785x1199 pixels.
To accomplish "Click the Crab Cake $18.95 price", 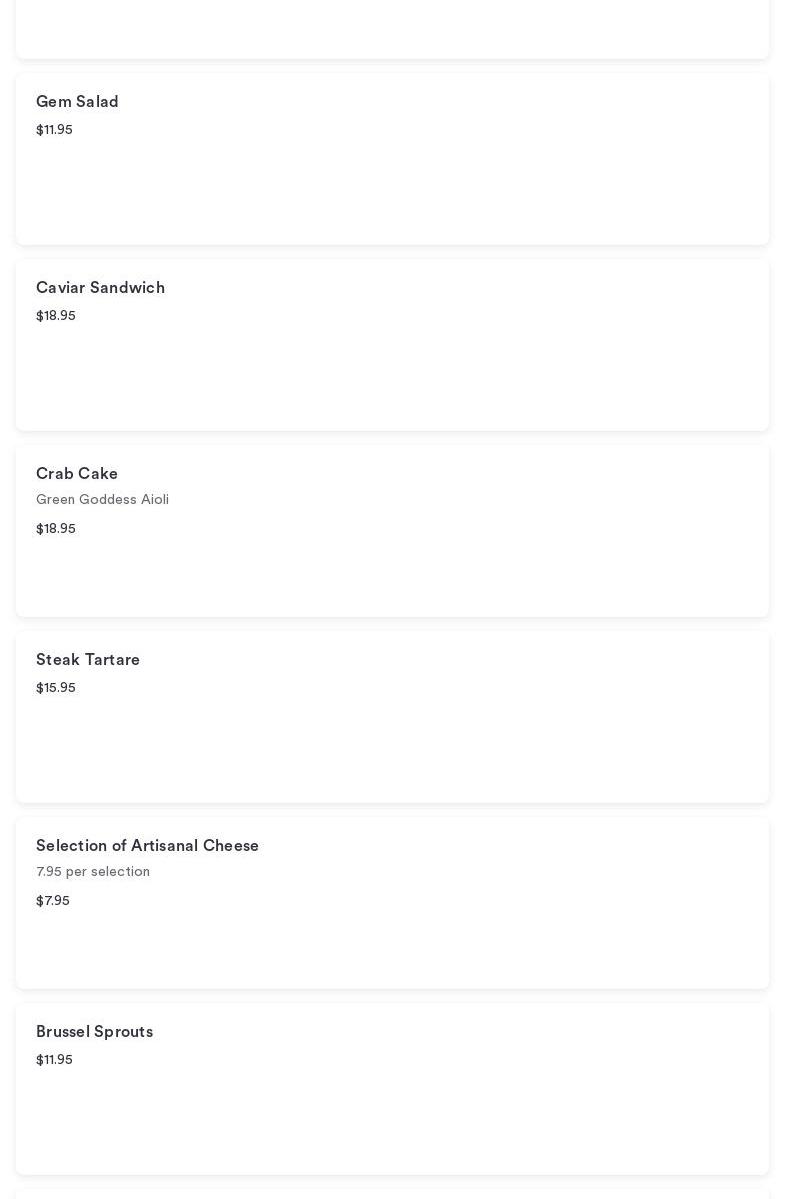I will 56,529.
